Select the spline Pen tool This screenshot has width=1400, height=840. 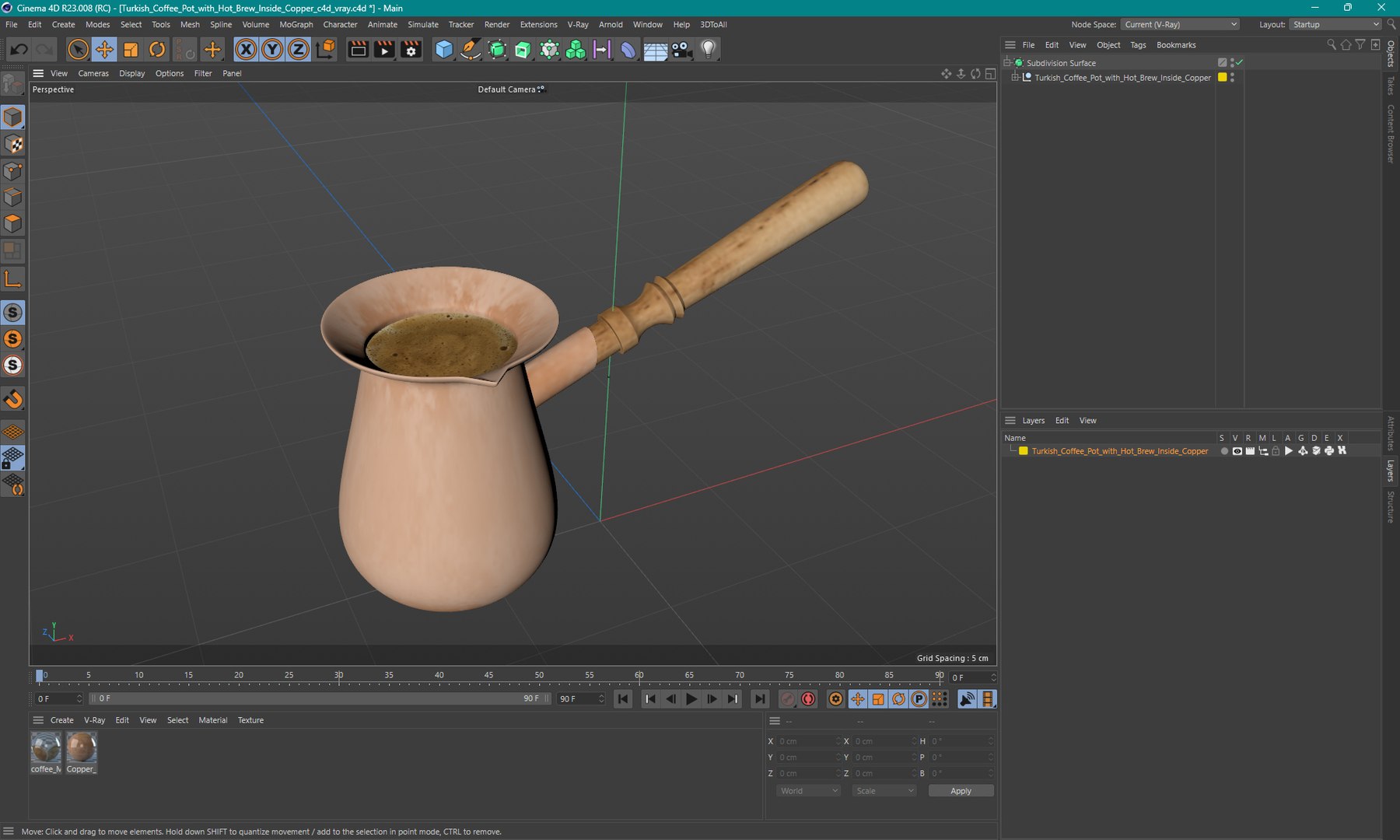click(x=471, y=50)
